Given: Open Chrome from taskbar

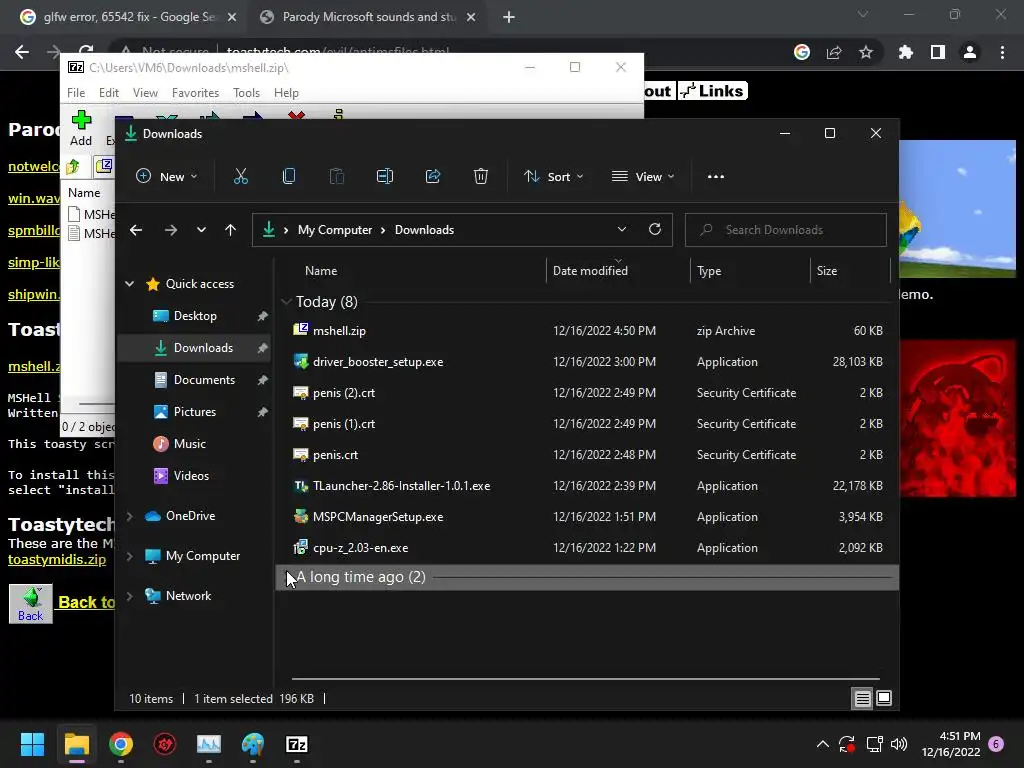Looking at the screenshot, I should [x=121, y=744].
